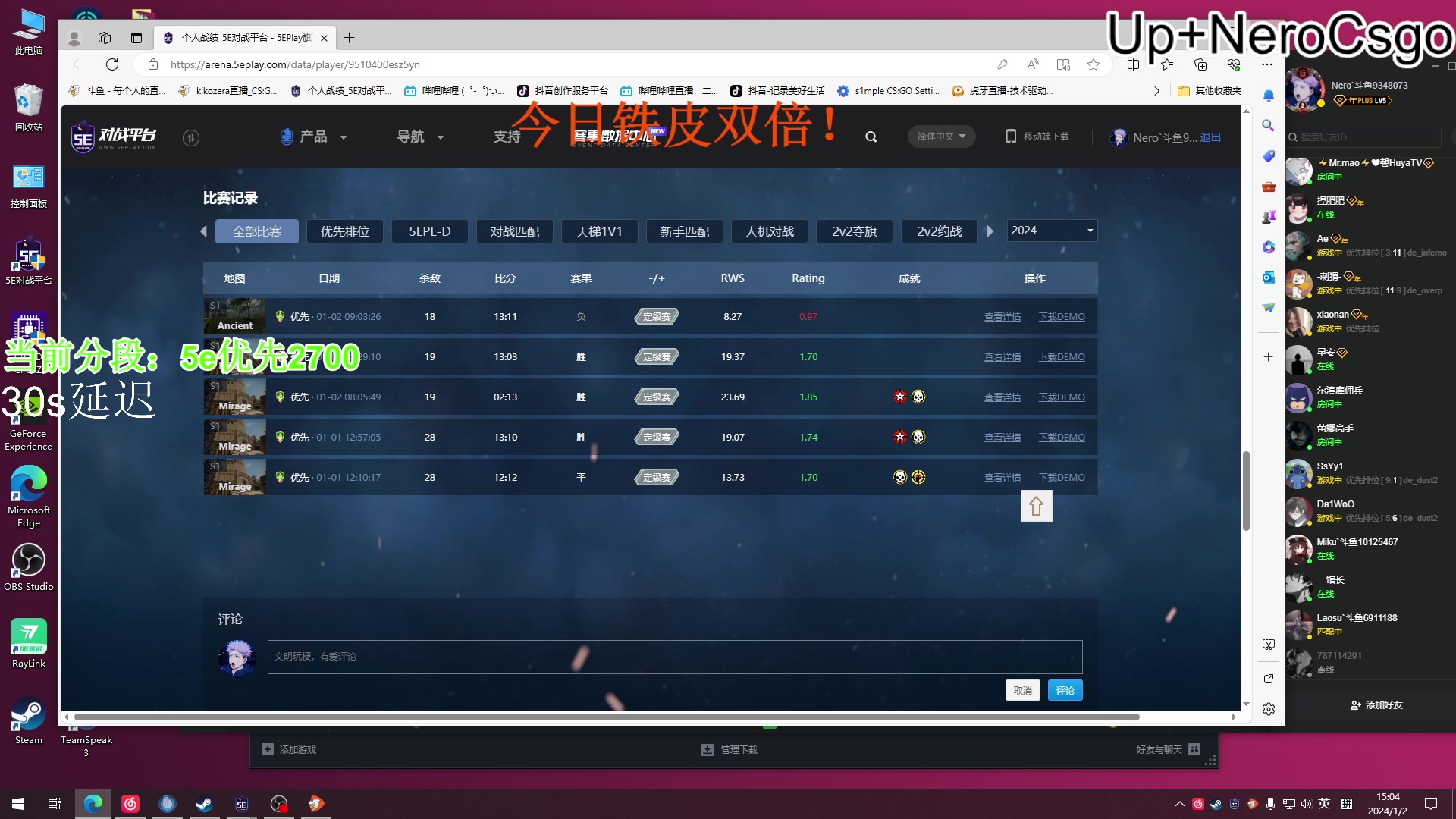The image size is (1456, 819).
Task: Select the 新手匹配 tab
Action: pos(685,231)
